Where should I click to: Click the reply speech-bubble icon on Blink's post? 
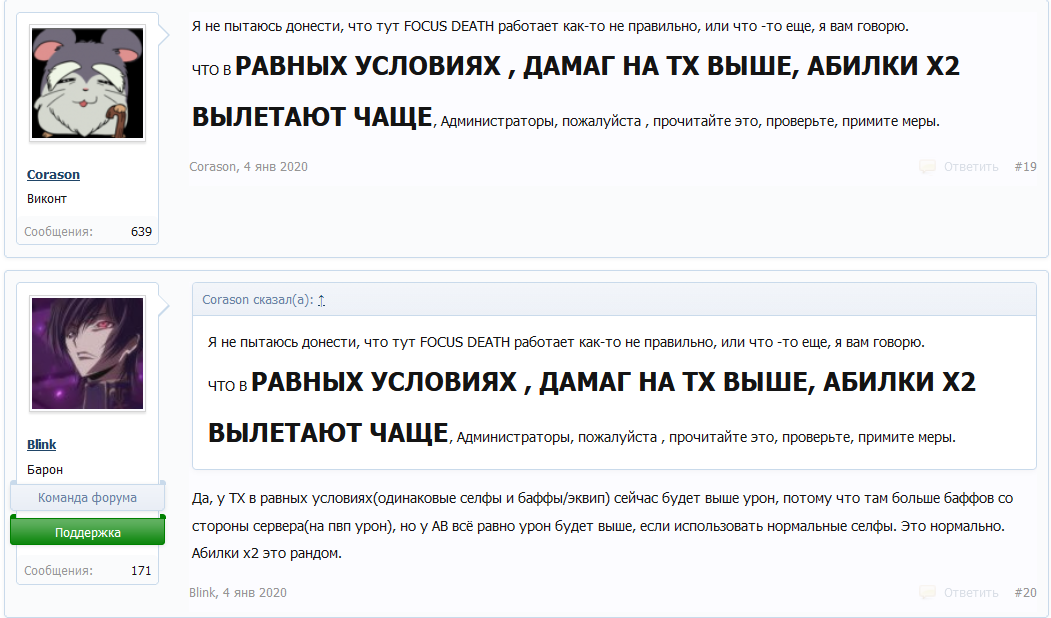[x=928, y=592]
